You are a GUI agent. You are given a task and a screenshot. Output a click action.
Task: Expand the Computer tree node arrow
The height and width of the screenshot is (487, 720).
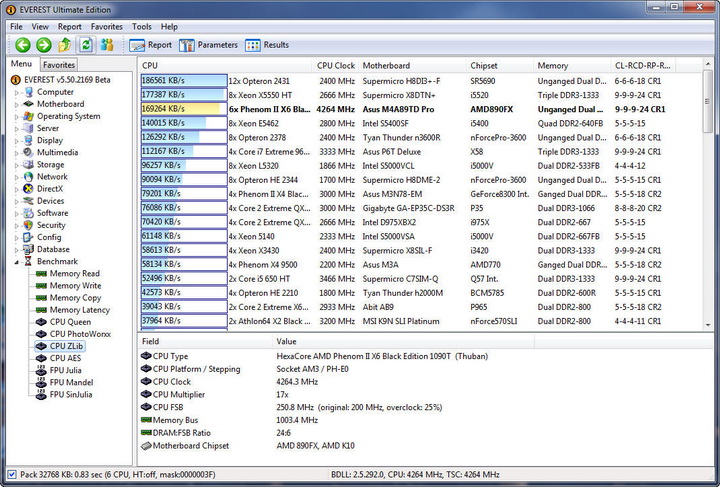coord(17,92)
